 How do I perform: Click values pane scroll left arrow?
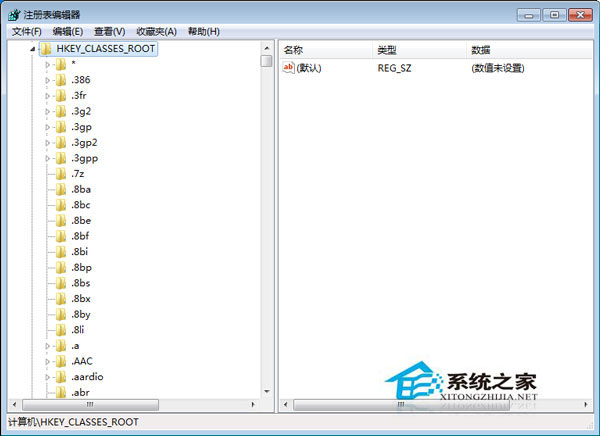pyautogui.click(x=285, y=405)
